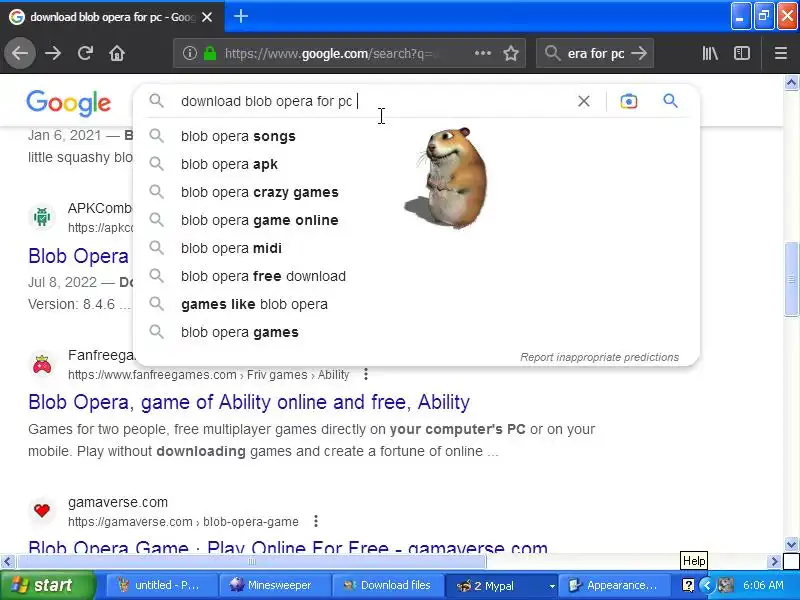
Task: Open gamaverse.com result options dots
Action: coord(316,521)
